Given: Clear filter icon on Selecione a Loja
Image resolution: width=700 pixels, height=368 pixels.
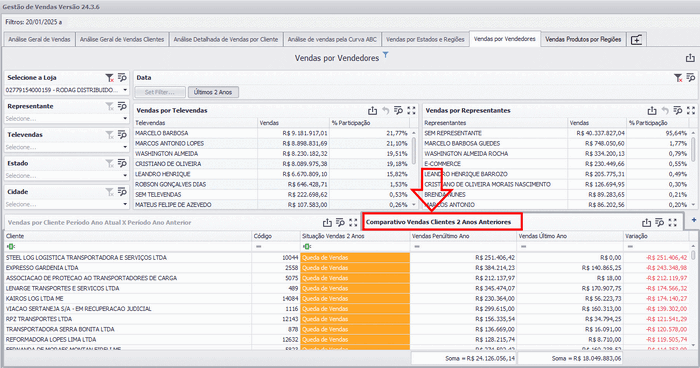Looking at the screenshot, I should pos(109,78).
